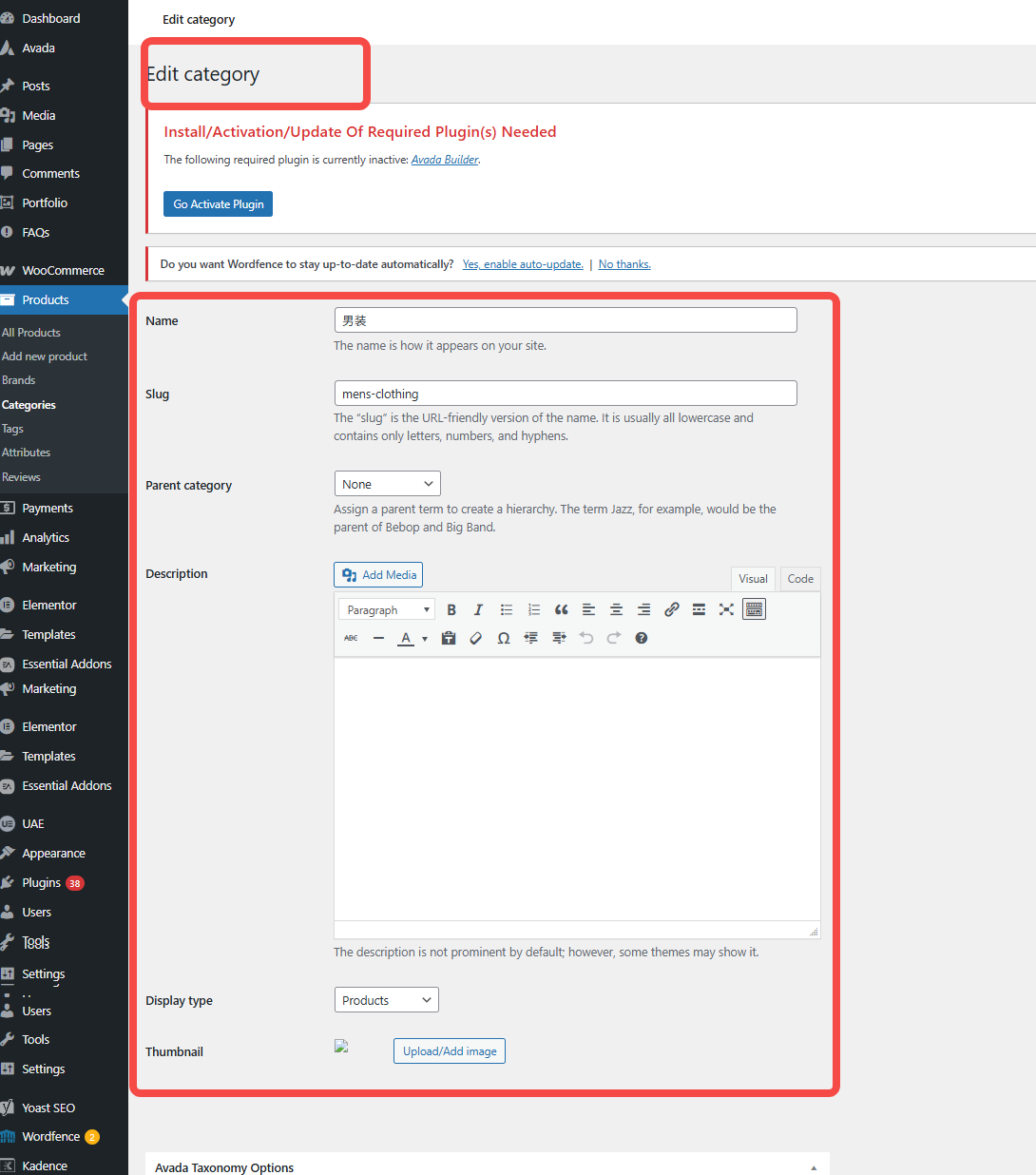Open Brands submenu item
This screenshot has width=1036, height=1175.
pos(19,380)
